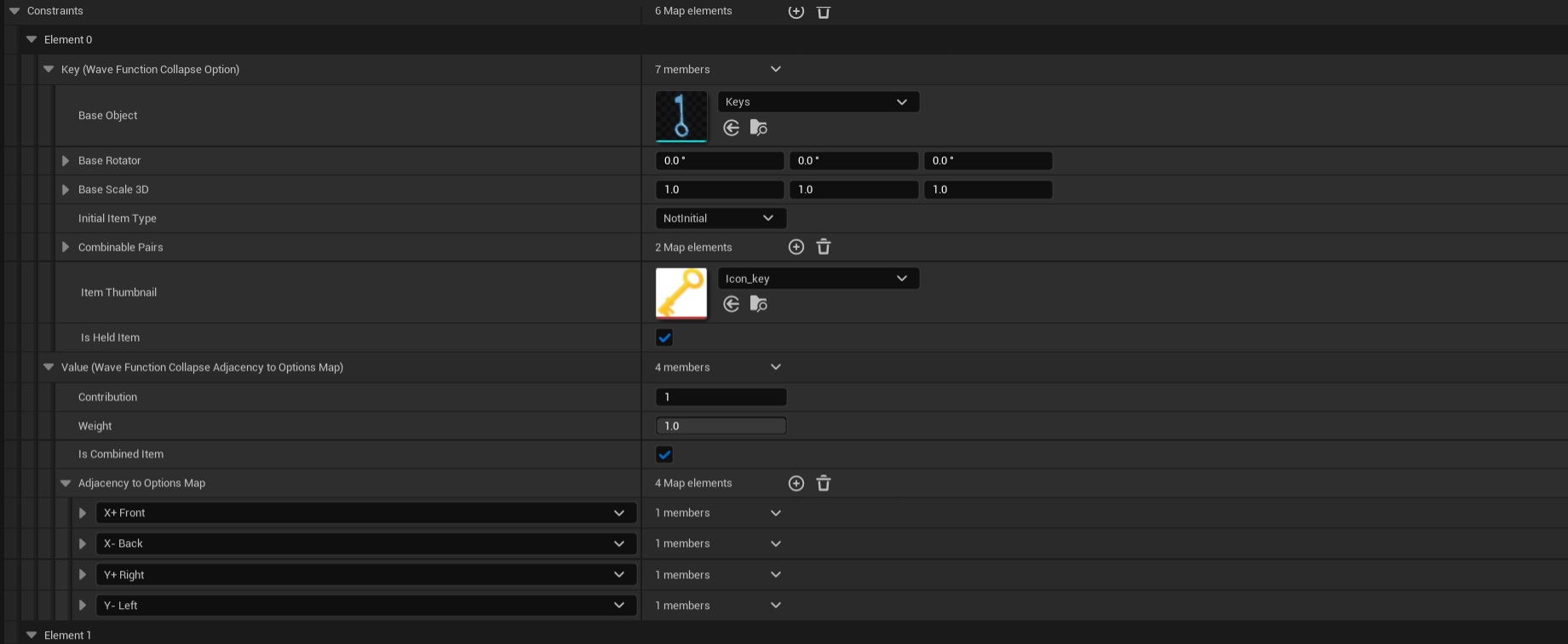The width and height of the screenshot is (1568, 644).
Task: Browse to Keys asset in content browser
Action: (x=758, y=128)
